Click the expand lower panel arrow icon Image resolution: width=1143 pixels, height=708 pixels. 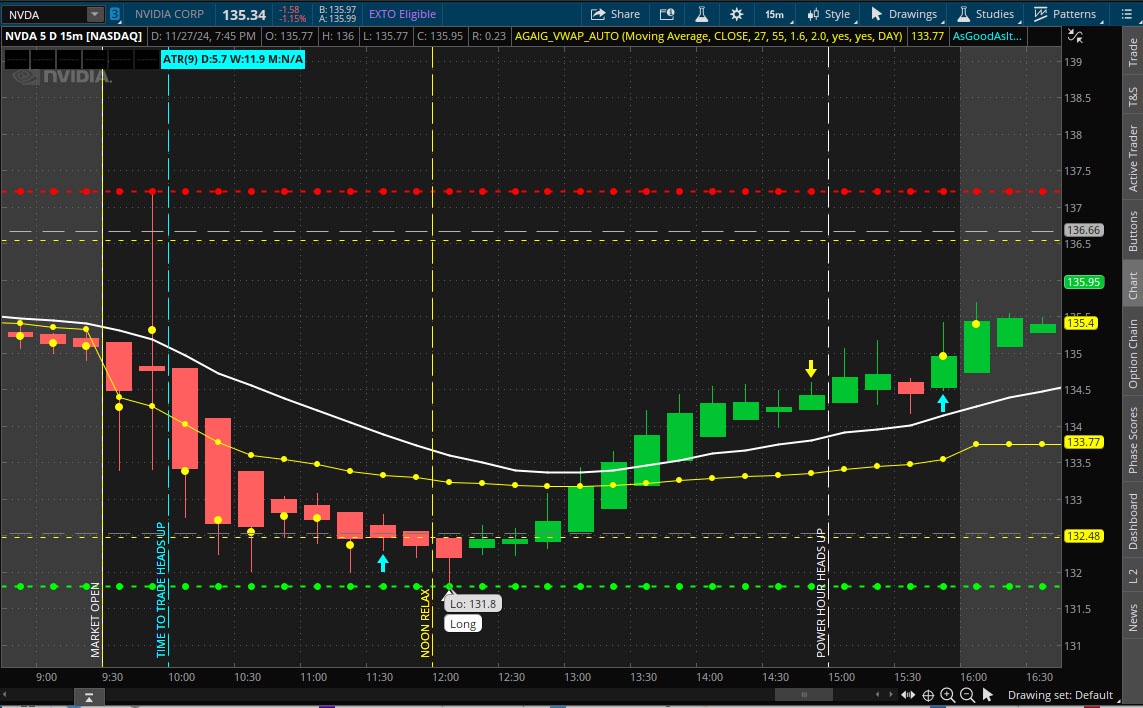click(89, 697)
